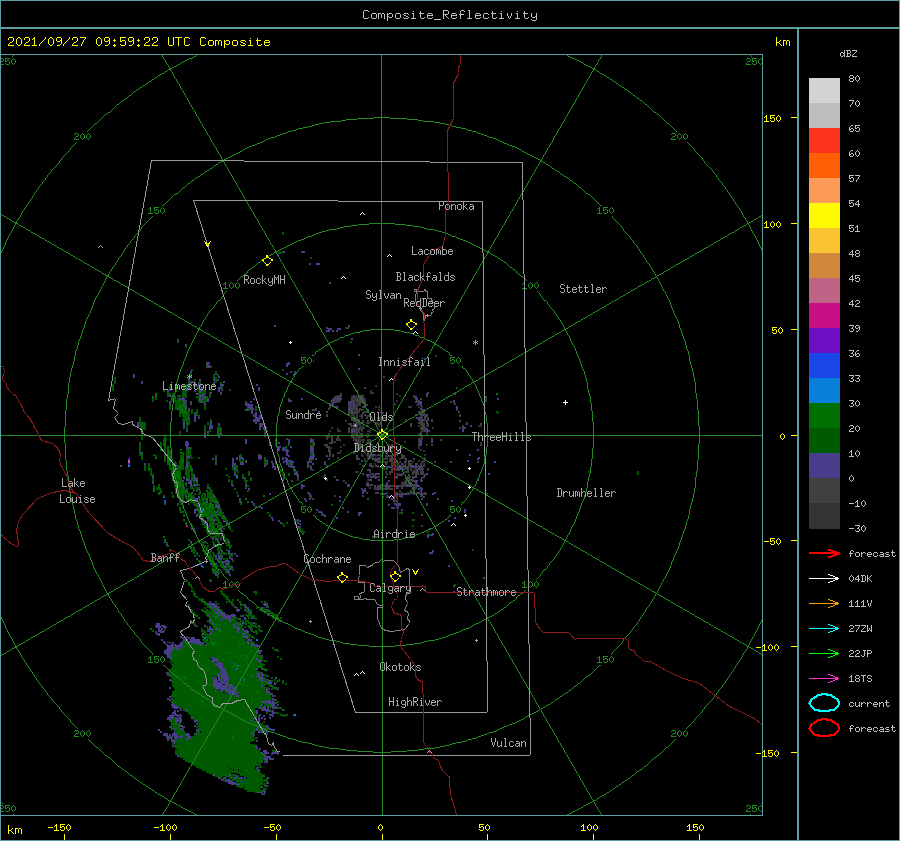The width and height of the screenshot is (900, 841).
Task: Click the ThreeHills town label
Action: pos(502,437)
